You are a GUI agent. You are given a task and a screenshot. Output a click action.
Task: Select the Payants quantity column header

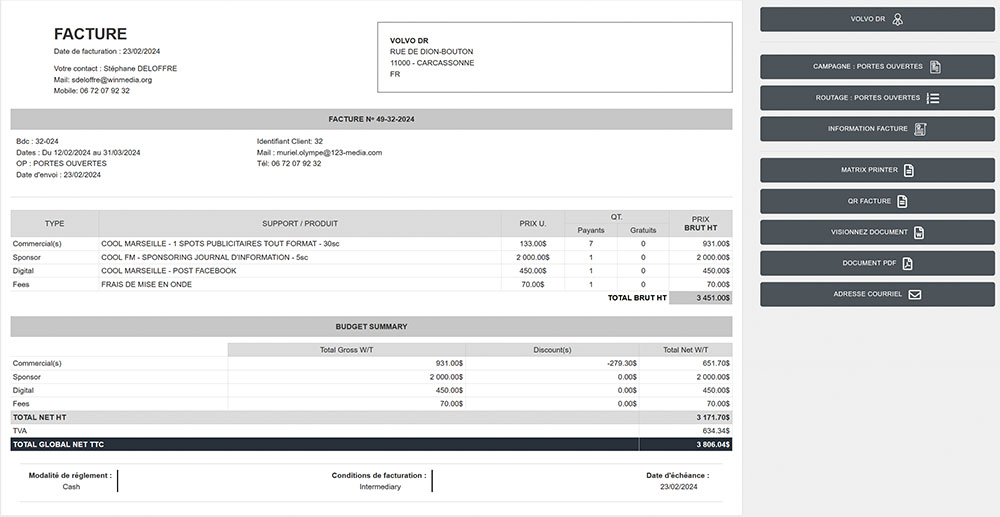pyautogui.click(x=591, y=230)
